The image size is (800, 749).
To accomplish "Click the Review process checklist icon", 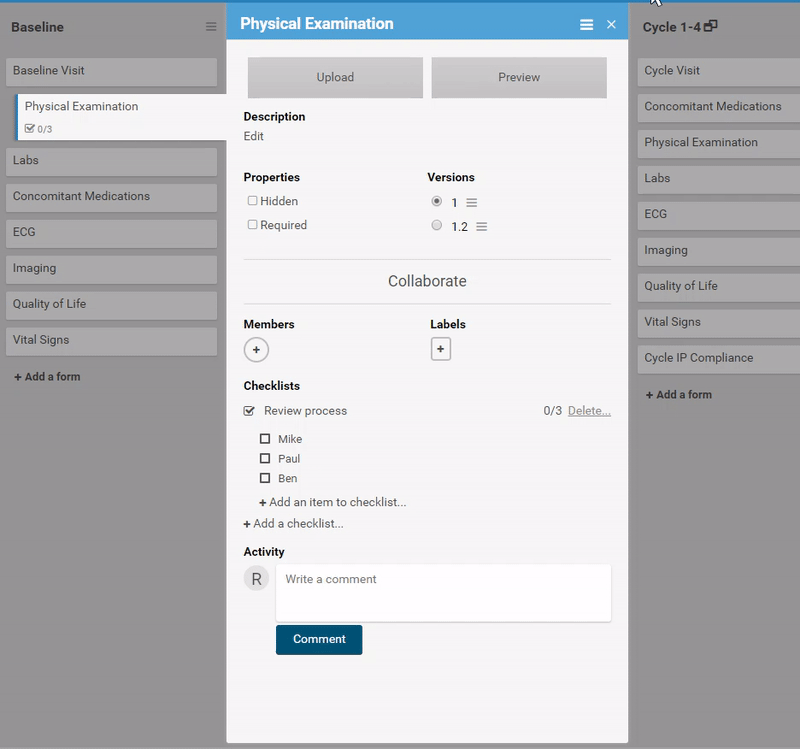I will tap(249, 411).
